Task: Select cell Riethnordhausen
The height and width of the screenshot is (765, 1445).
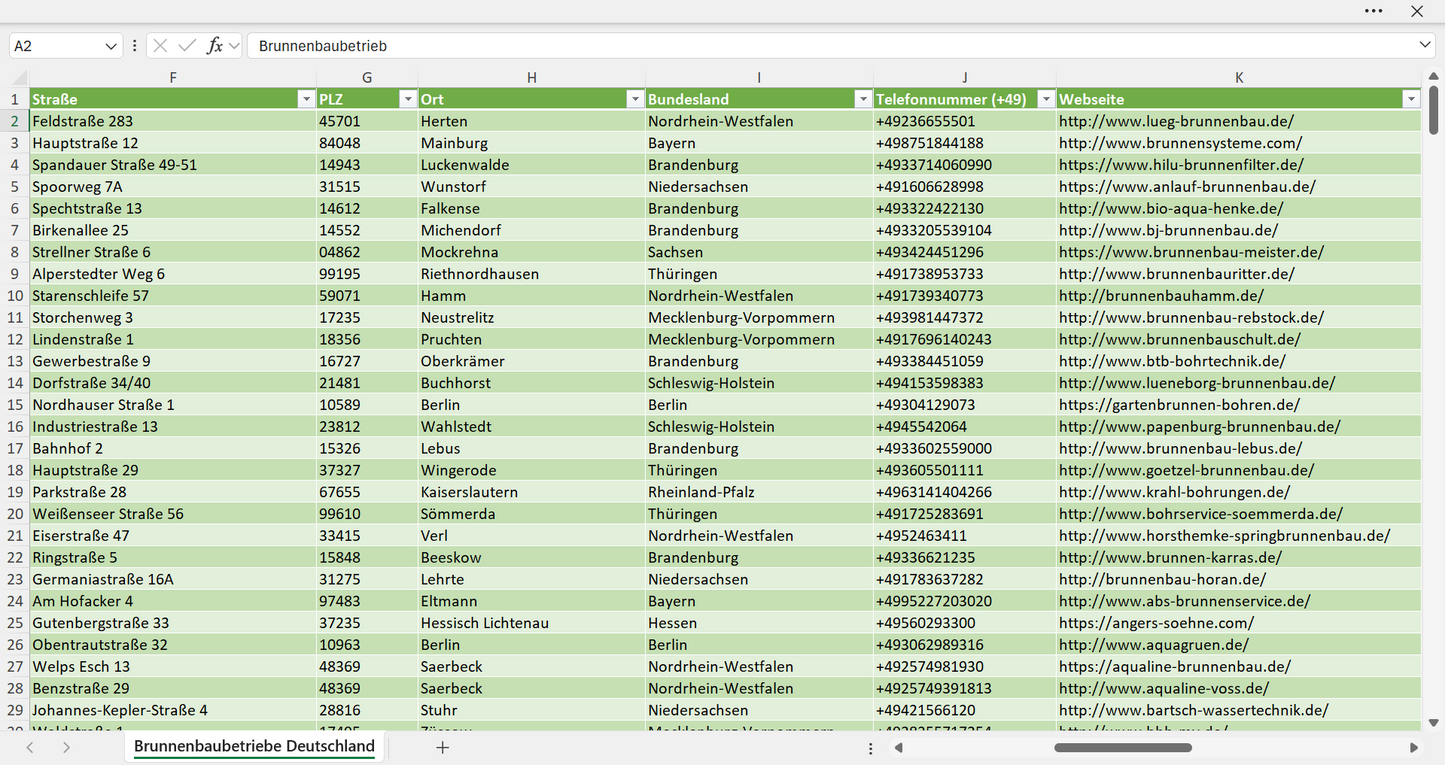Action: (x=531, y=274)
